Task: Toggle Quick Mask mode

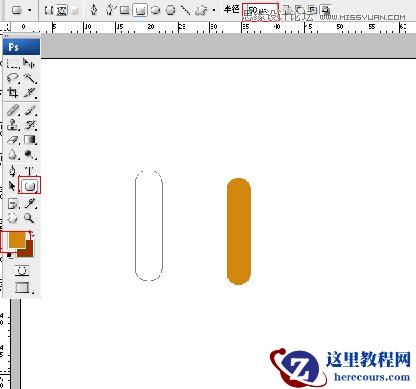Action: 22,270
